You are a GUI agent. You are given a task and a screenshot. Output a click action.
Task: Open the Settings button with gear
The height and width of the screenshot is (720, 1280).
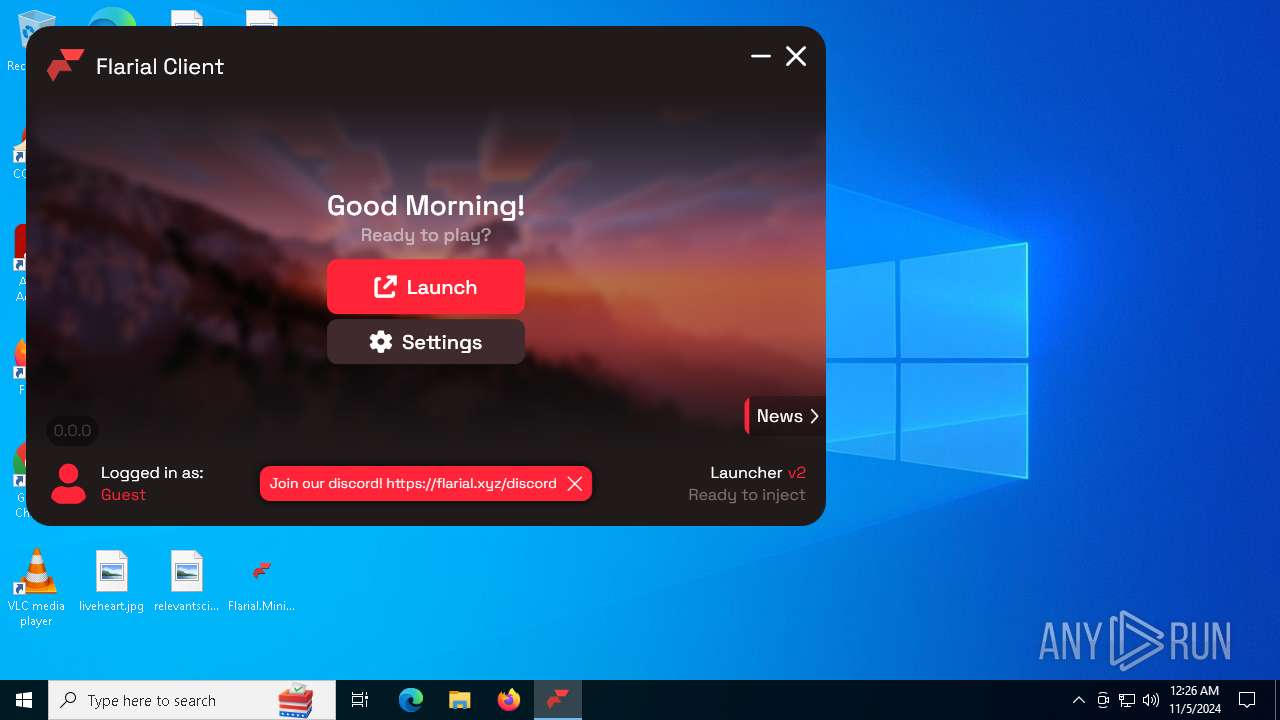coord(425,342)
